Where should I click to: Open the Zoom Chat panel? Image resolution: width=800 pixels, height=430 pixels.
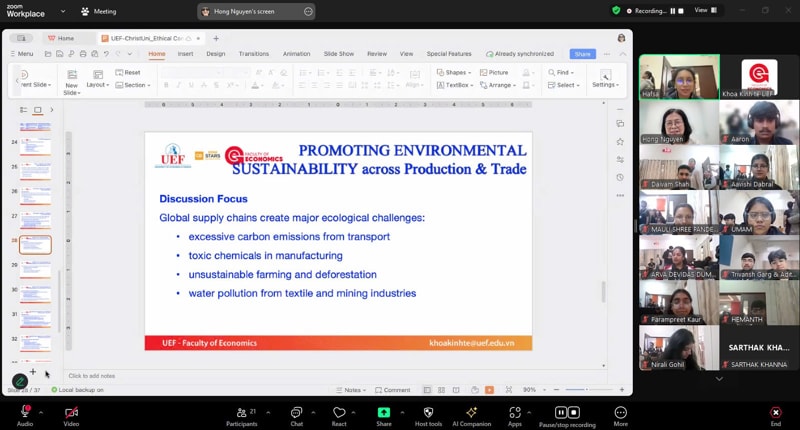pyautogui.click(x=296, y=412)
